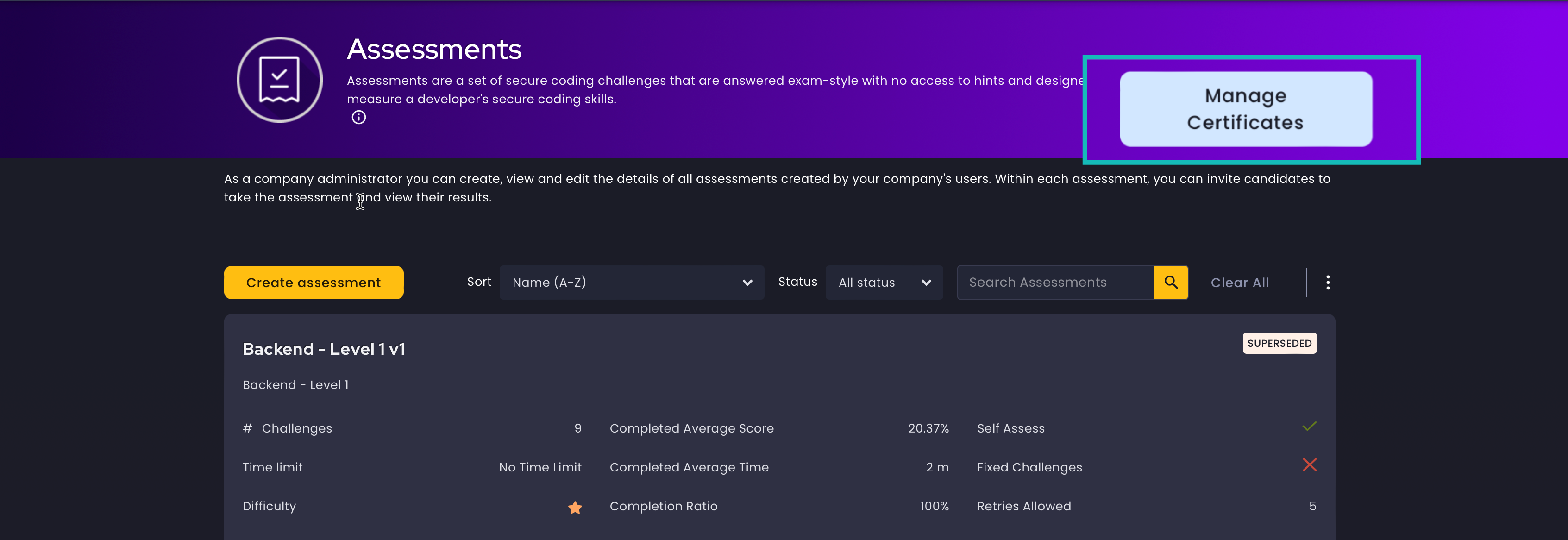Click the yellow search magnifier icon
This screenshot has height=540, width=1568.
point(1171,282)
